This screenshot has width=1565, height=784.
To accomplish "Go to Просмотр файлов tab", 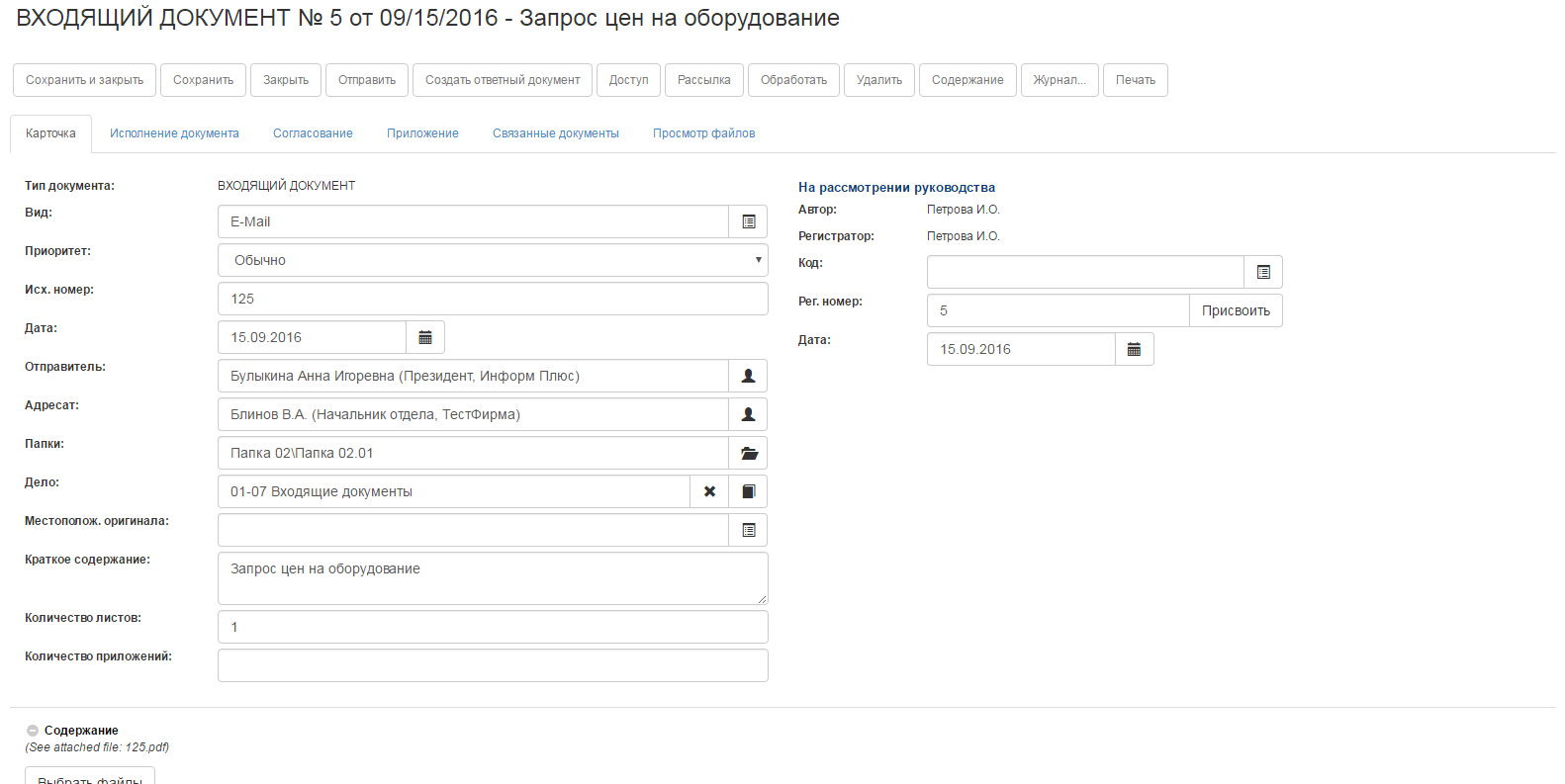I will coord(703,133).
